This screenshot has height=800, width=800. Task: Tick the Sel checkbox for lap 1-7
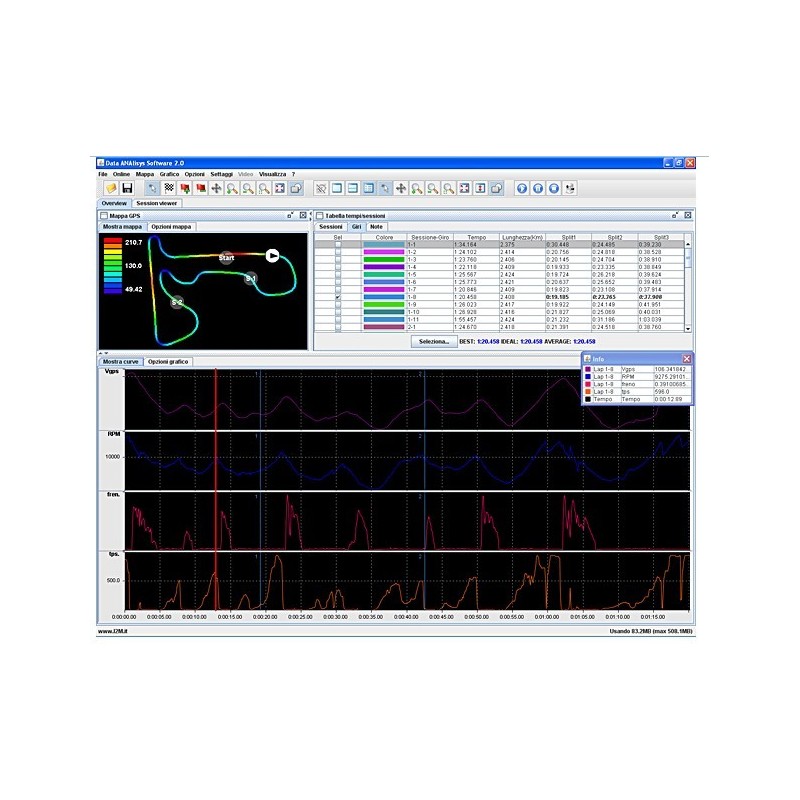338,289
